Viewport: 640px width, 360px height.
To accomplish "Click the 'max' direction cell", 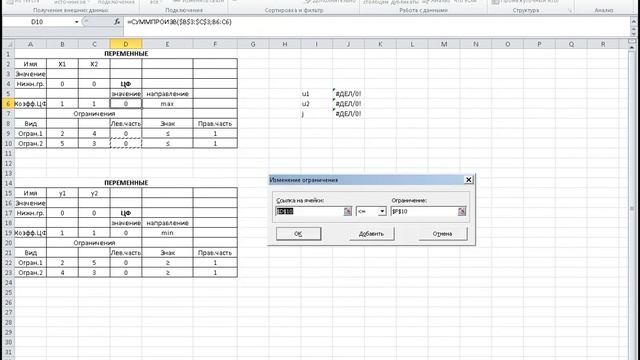I will coord(167,104).
